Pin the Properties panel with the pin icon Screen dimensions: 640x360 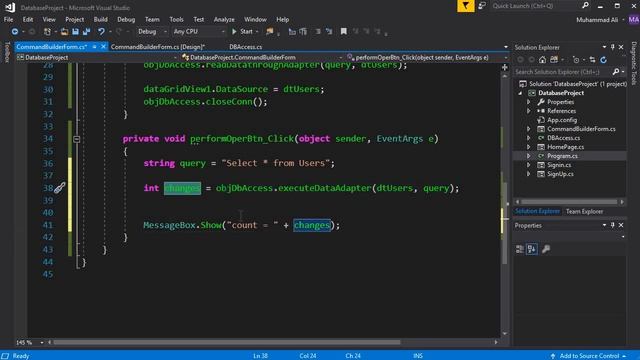pyautogui.click(x=613, y=225)
